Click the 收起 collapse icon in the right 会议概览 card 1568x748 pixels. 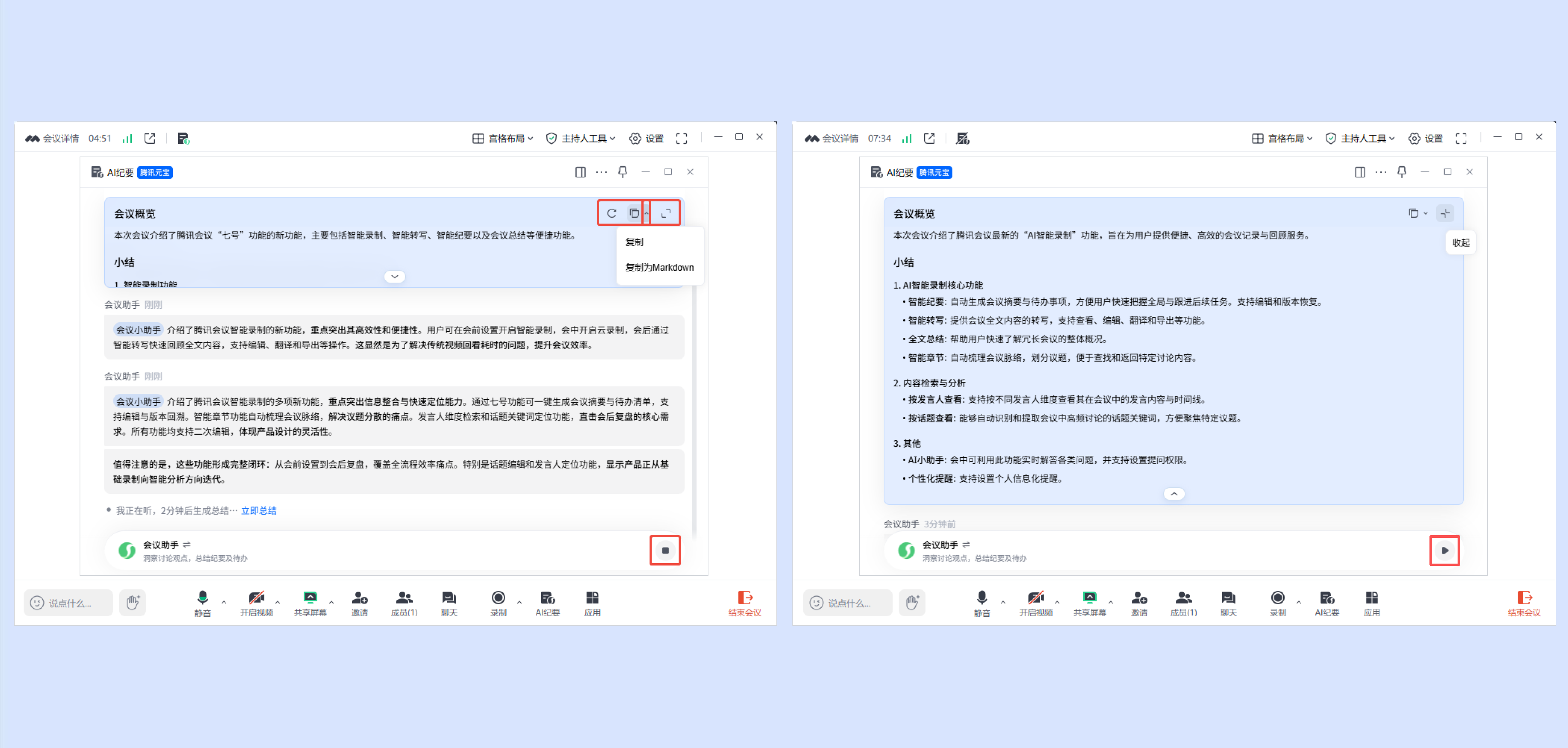1445,213
